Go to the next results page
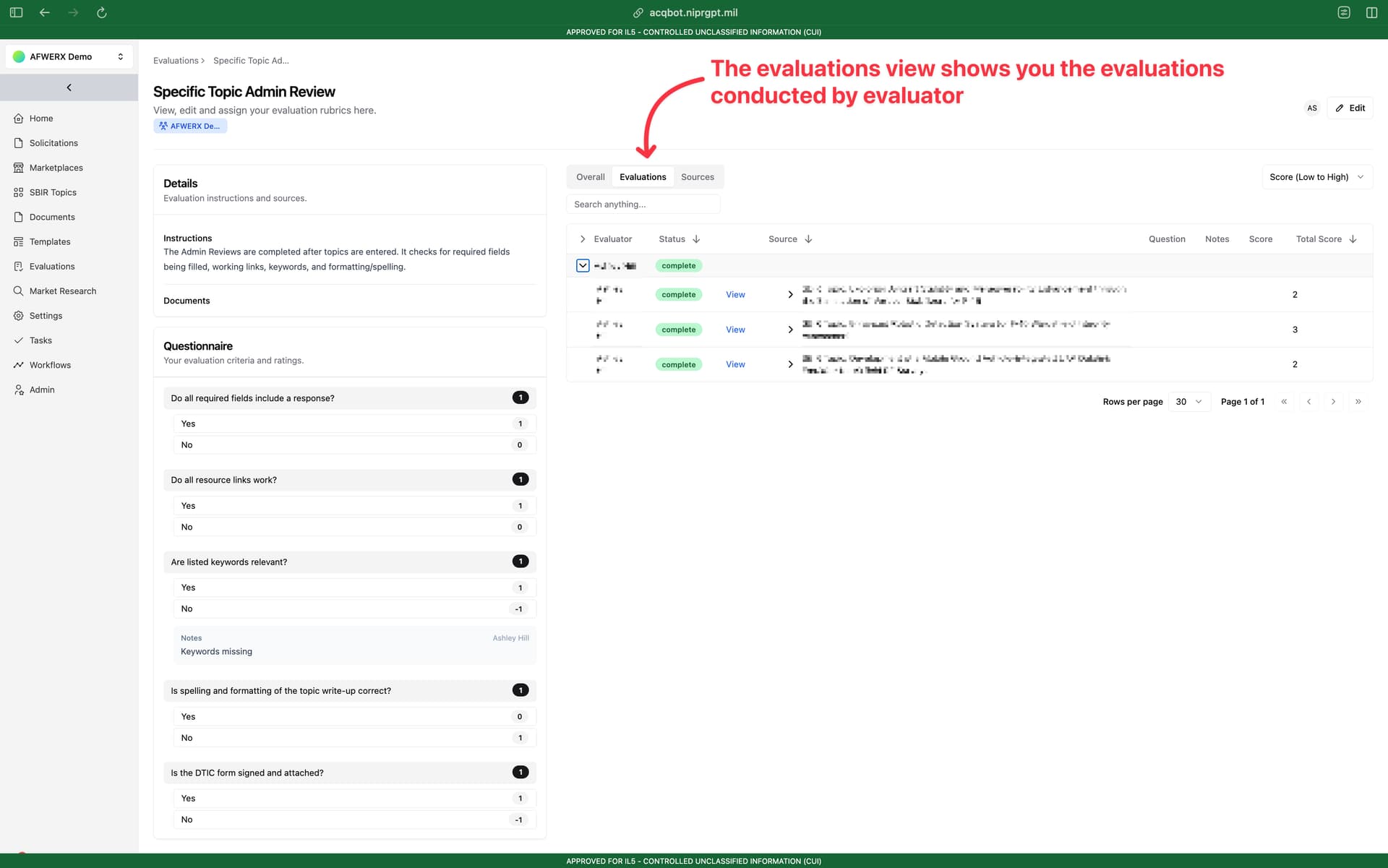The image size is (1388, 868). (x=1333, y=402)
